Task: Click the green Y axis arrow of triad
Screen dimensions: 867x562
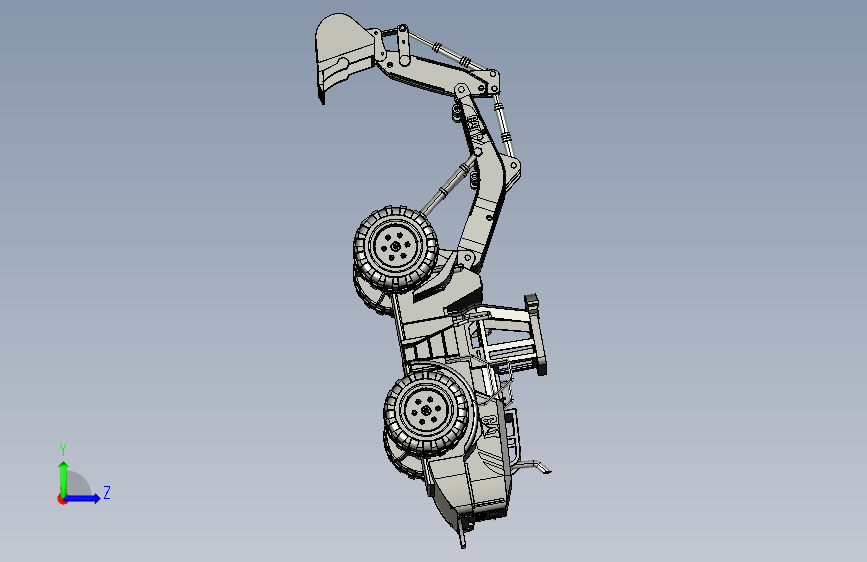Action: coord(64,479)
